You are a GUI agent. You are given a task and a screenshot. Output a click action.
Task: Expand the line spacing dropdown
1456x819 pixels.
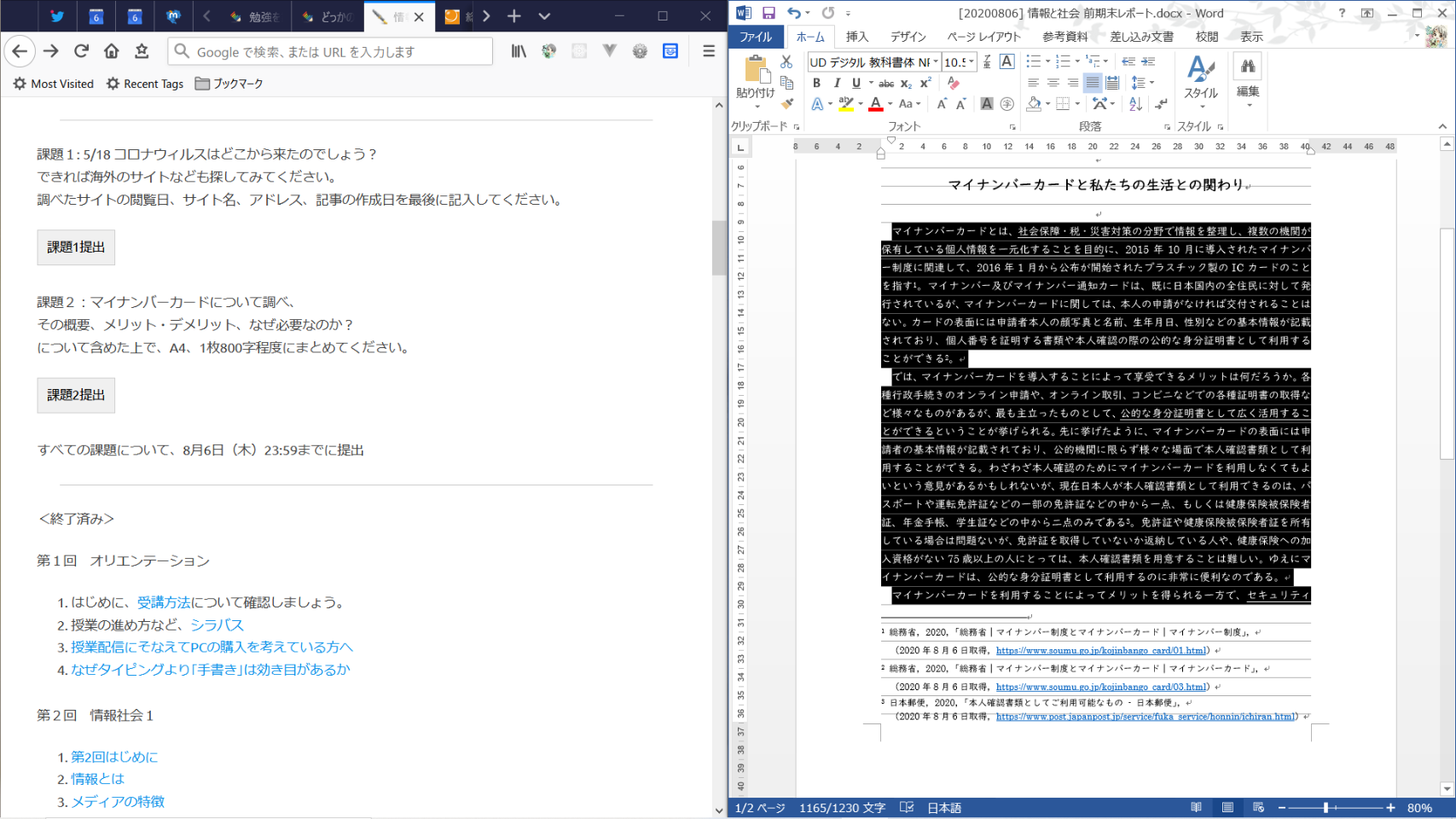(x=1151, y=83)
